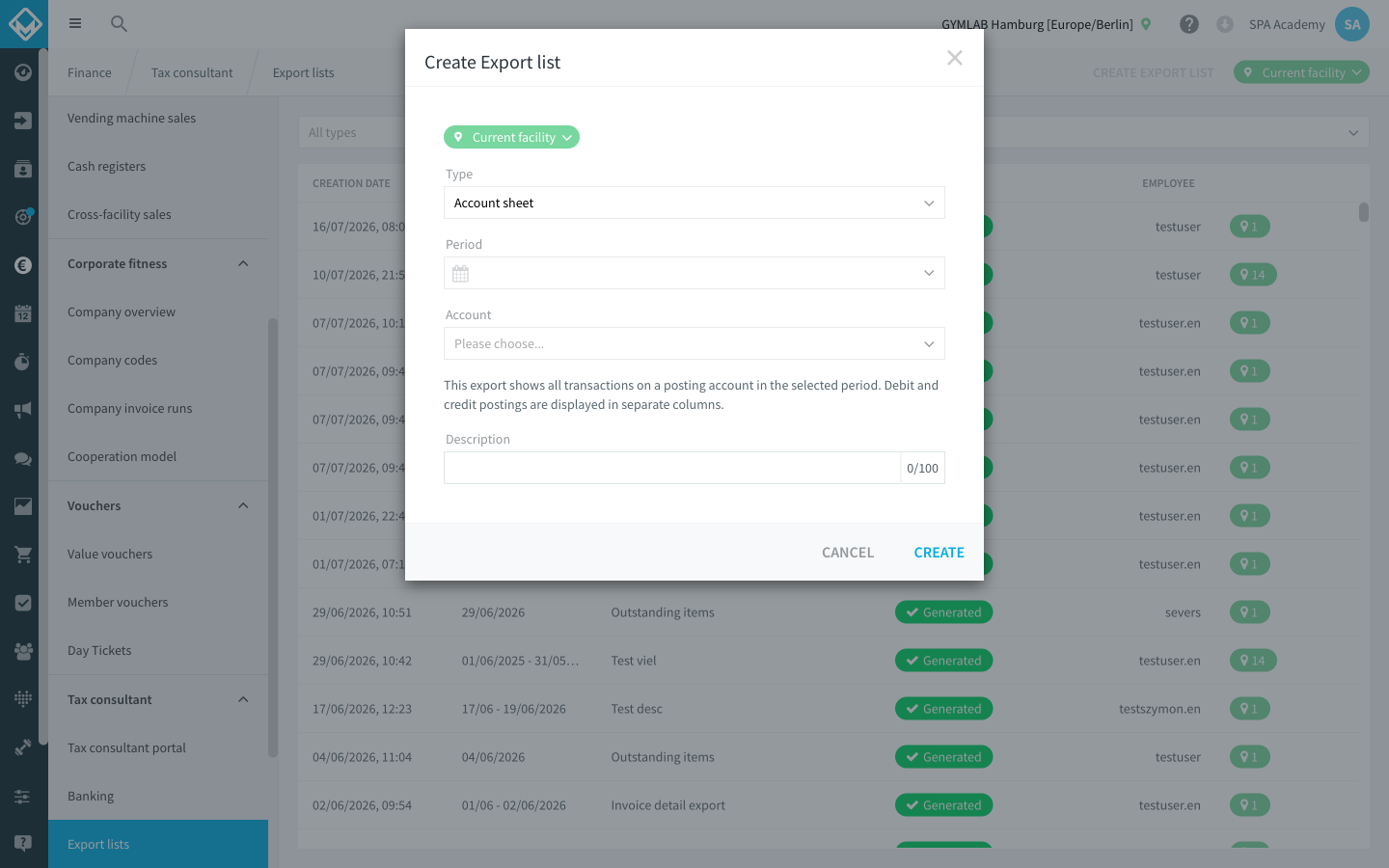Open Vending machine sales menu item

tap(158, 118)
